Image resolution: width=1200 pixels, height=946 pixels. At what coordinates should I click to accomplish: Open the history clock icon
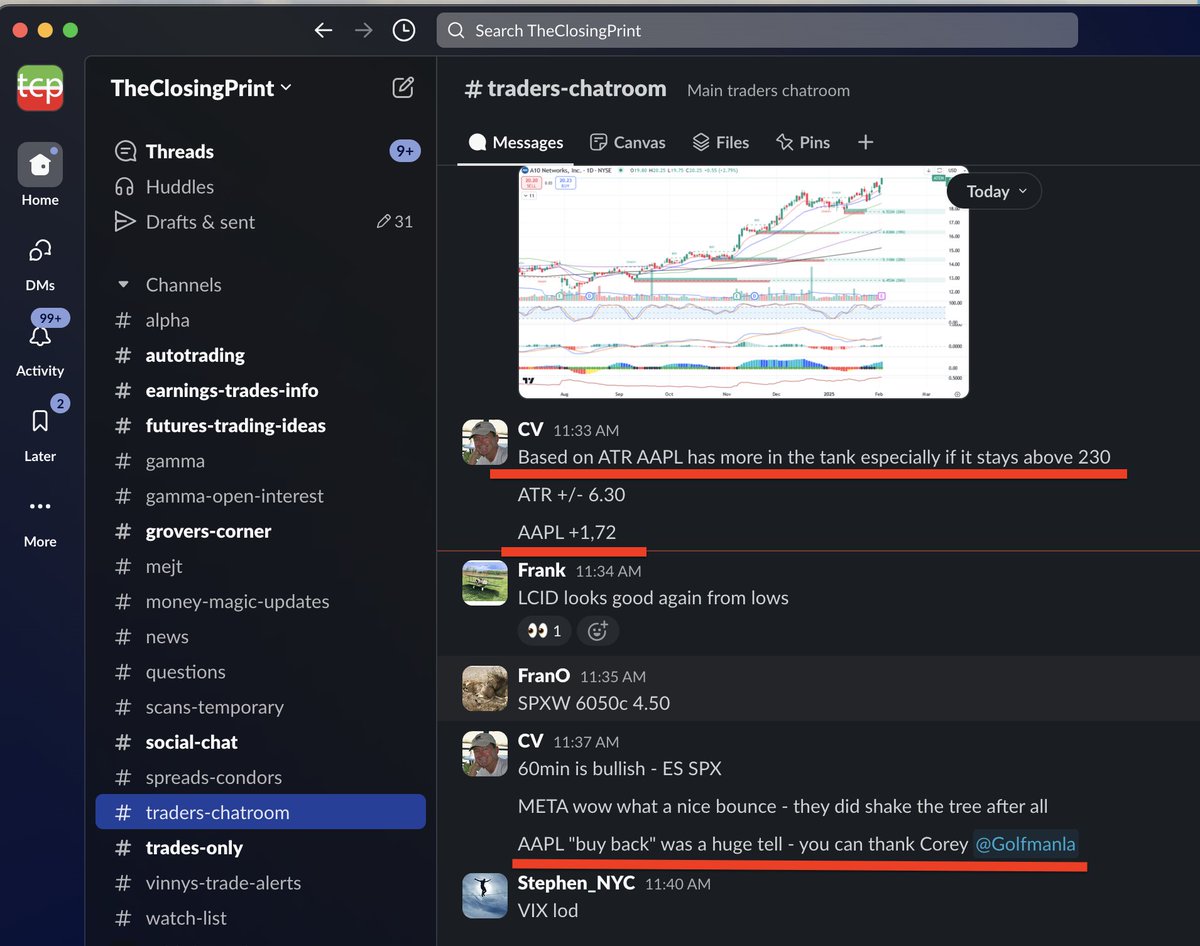tap(403, 30)
